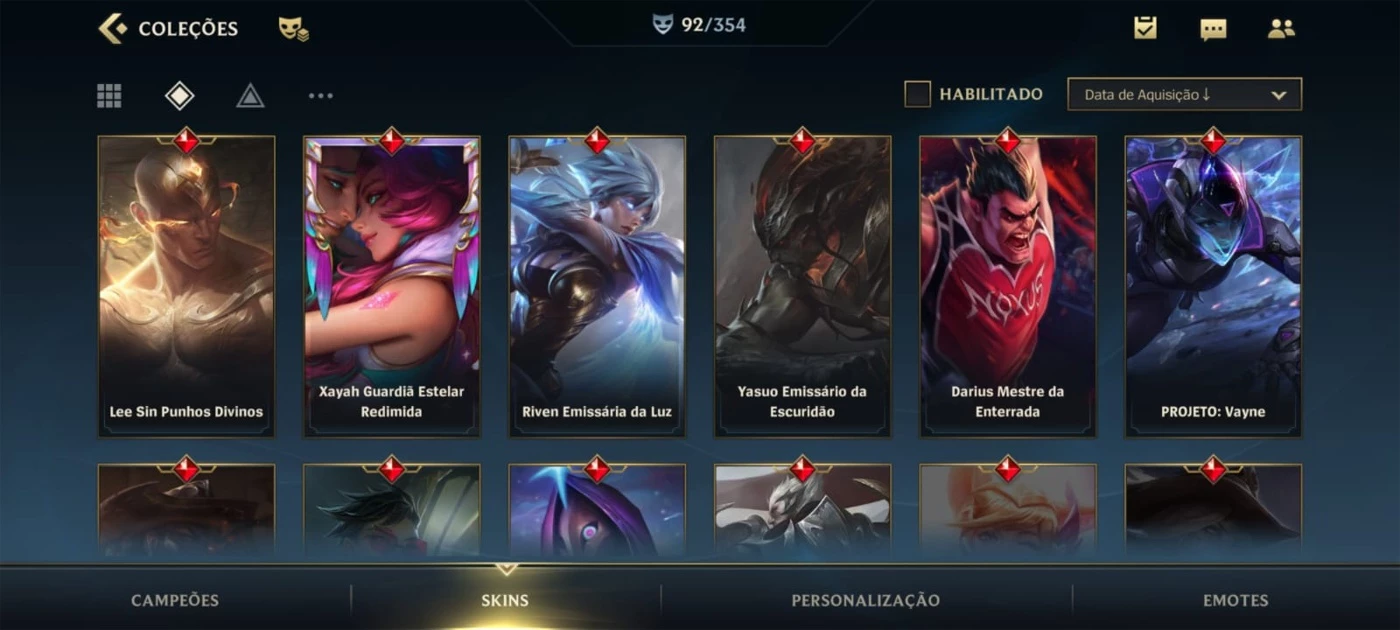Open the Personalização tab

pyautogui.click(x=866, y=601)
